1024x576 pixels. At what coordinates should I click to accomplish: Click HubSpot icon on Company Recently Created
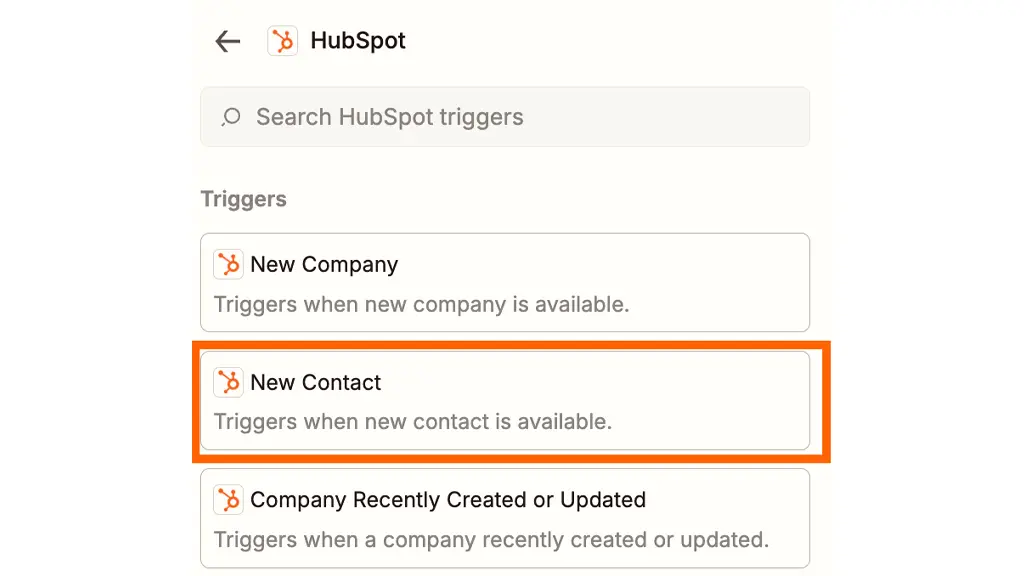point(229,500)
